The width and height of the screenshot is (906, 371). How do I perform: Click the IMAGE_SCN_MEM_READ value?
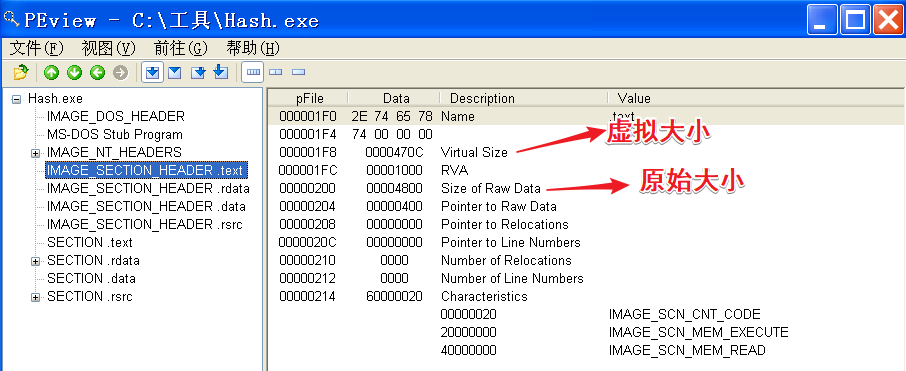pos(687,350)
